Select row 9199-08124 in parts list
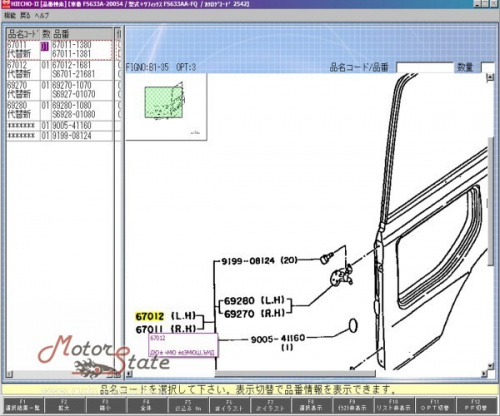 coord(60,136)
